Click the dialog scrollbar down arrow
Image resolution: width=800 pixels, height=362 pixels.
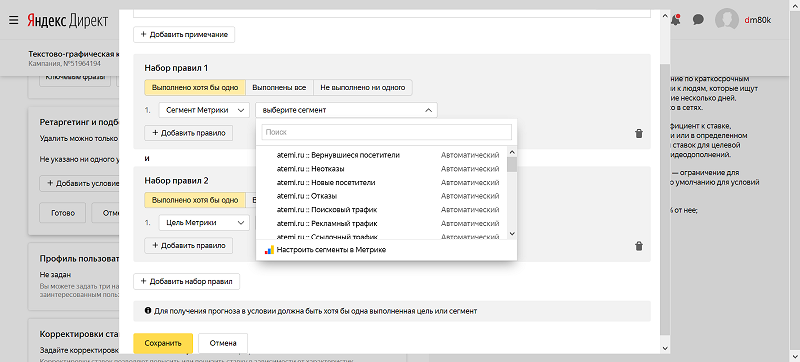point(665,348)
